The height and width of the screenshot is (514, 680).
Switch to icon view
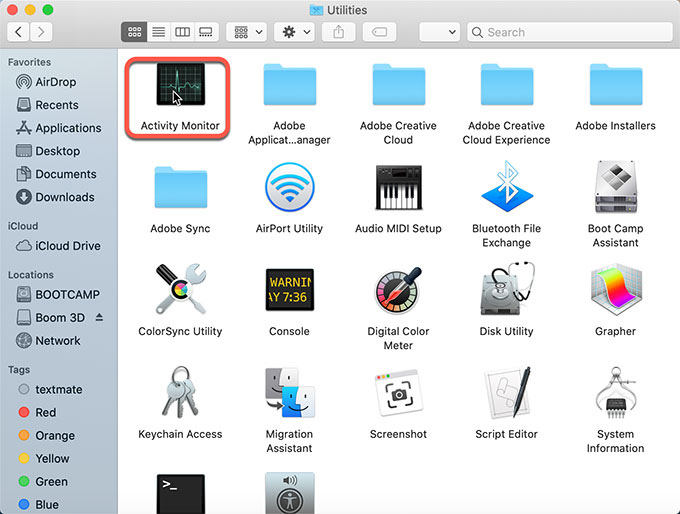[134, 32]
